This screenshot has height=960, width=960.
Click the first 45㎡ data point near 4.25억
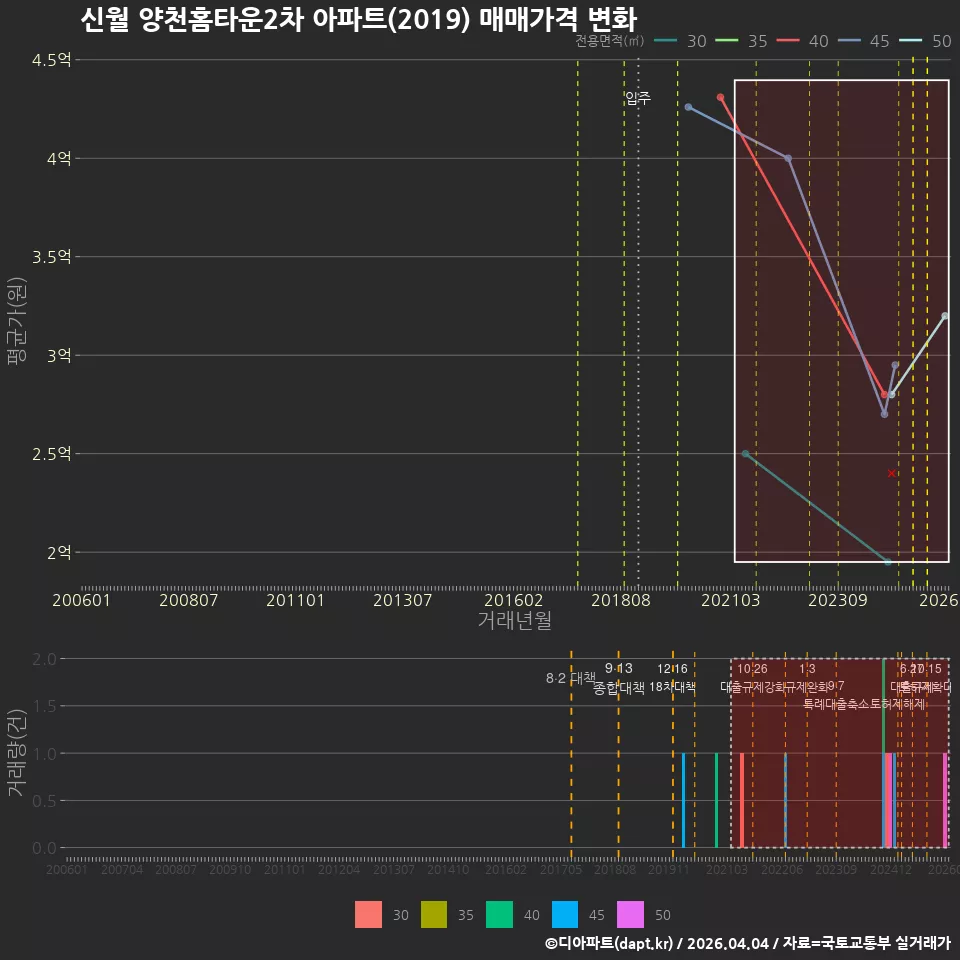tap(688, 107)
